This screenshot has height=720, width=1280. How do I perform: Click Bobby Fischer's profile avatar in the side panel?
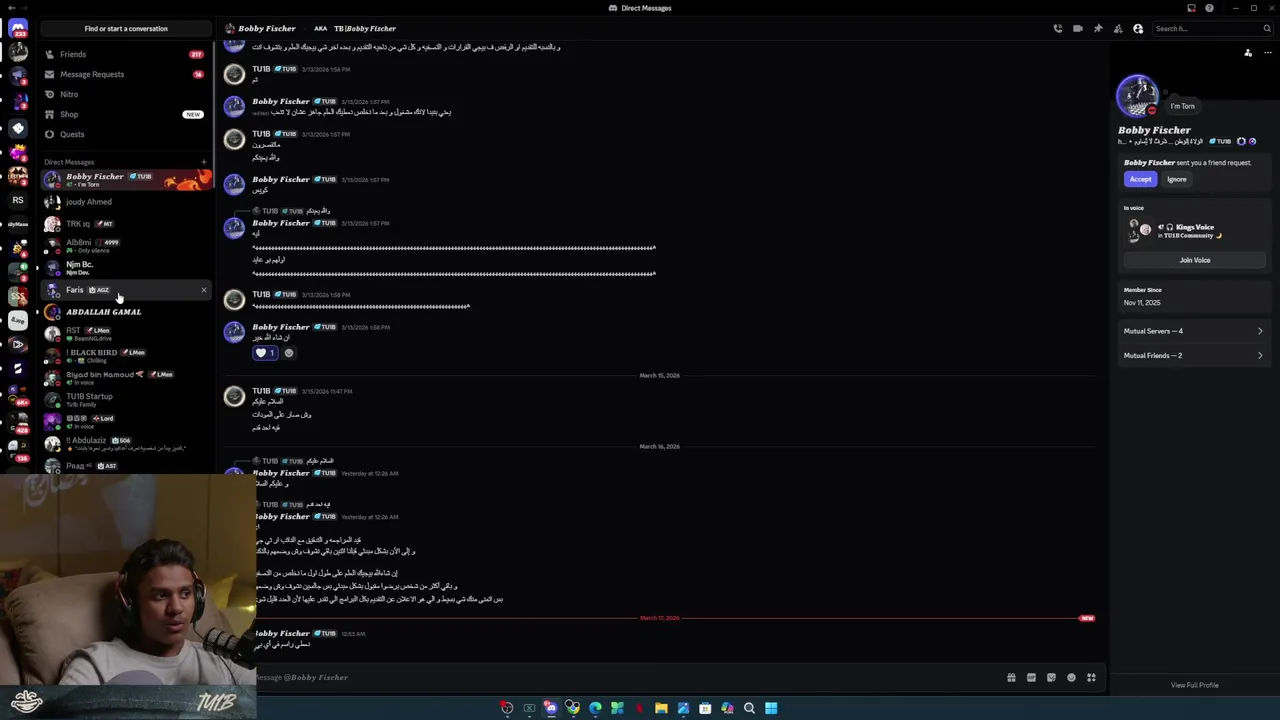[x=1137, y=96]
